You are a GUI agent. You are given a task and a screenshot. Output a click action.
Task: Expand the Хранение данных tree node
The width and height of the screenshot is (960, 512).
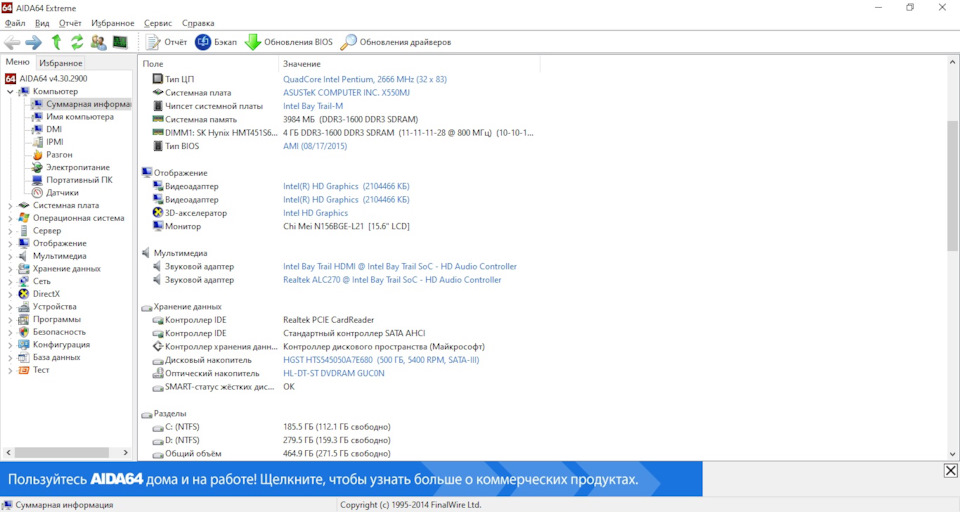10,269
